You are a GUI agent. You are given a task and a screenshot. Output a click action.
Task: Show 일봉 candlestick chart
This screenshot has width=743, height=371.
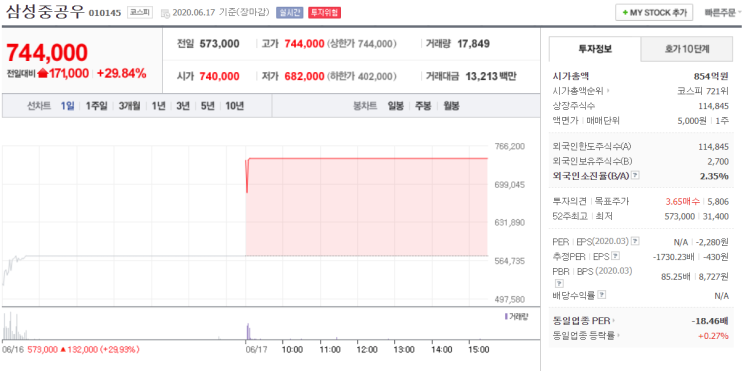[395, 106]
